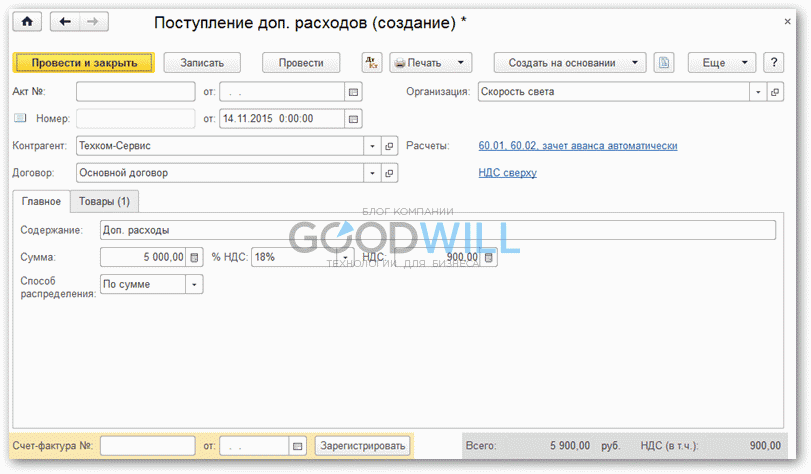
Task: Go back using the left arrow button
Action: (x=66, y=21)
